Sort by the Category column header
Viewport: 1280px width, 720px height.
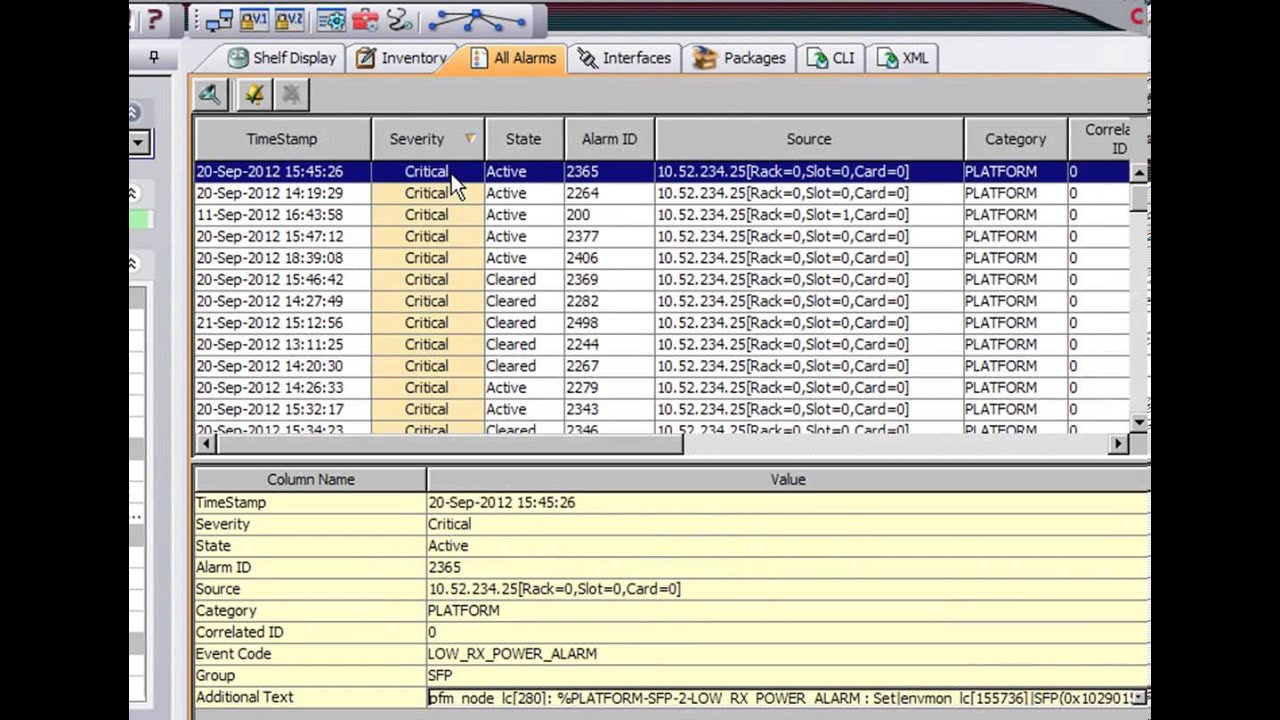[1015, 139]
